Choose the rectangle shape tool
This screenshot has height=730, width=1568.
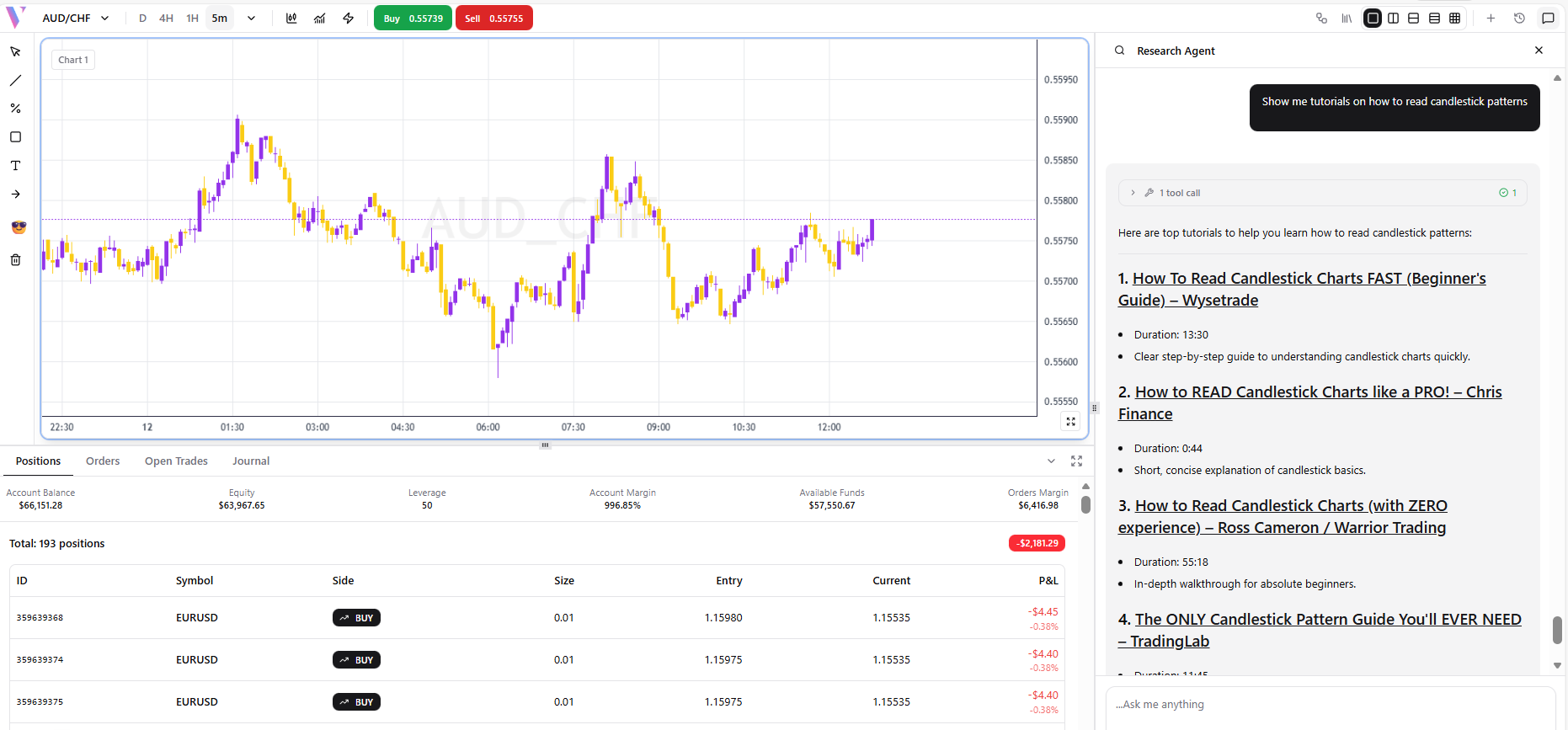(x=15, y=137)
